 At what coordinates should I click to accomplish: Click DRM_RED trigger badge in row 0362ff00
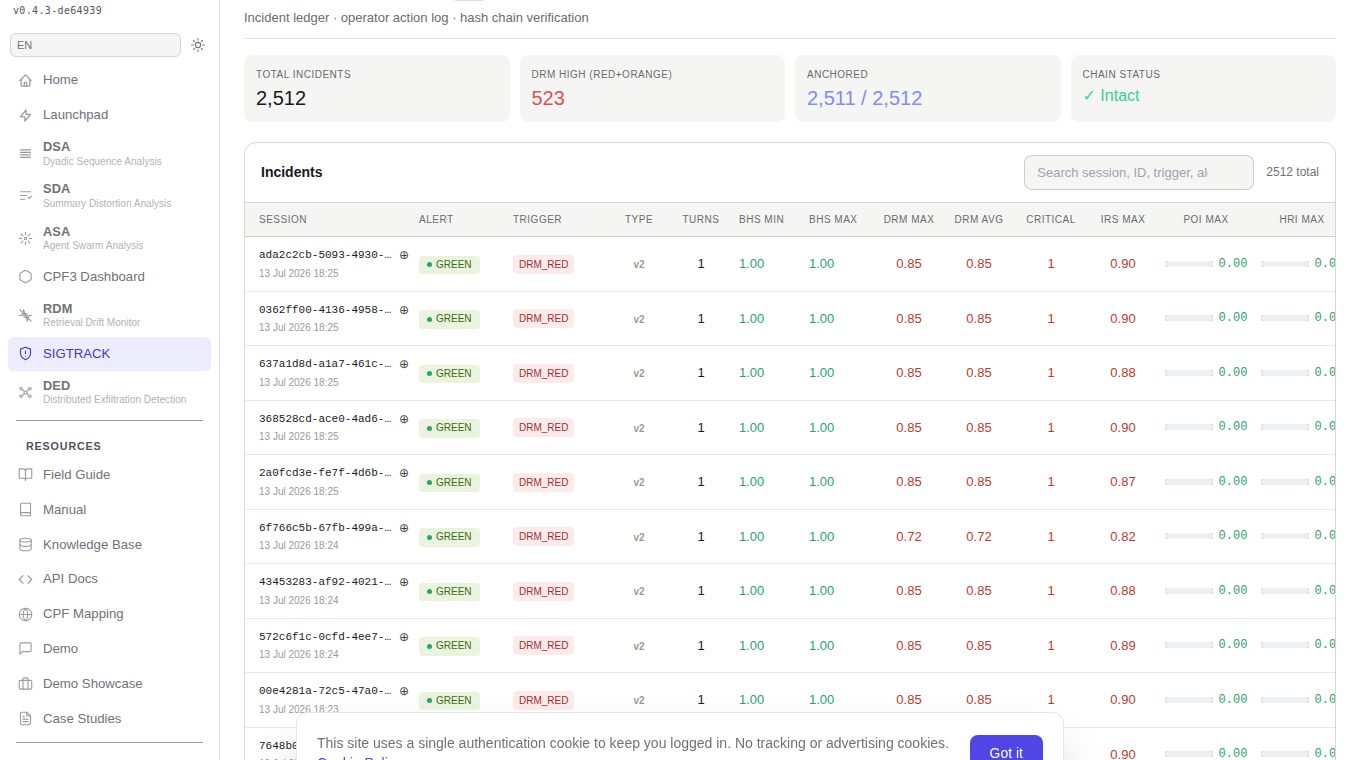[x=543, y=319]
